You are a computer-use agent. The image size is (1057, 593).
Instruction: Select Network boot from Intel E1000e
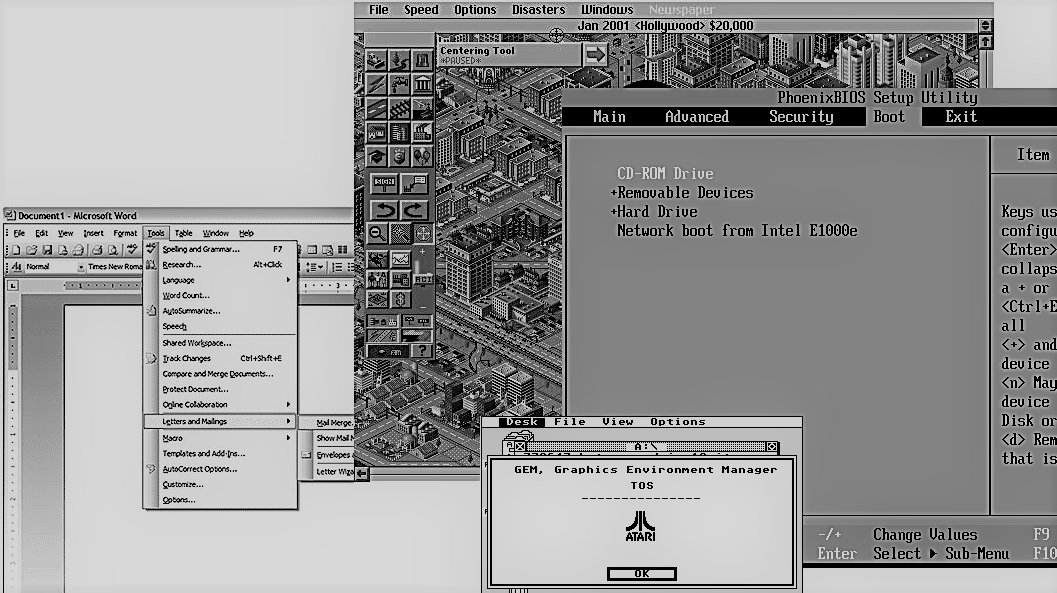coord(736,231)
